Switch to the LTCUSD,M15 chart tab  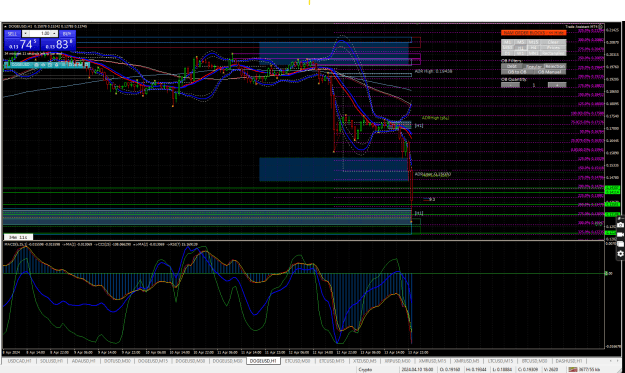500,361
